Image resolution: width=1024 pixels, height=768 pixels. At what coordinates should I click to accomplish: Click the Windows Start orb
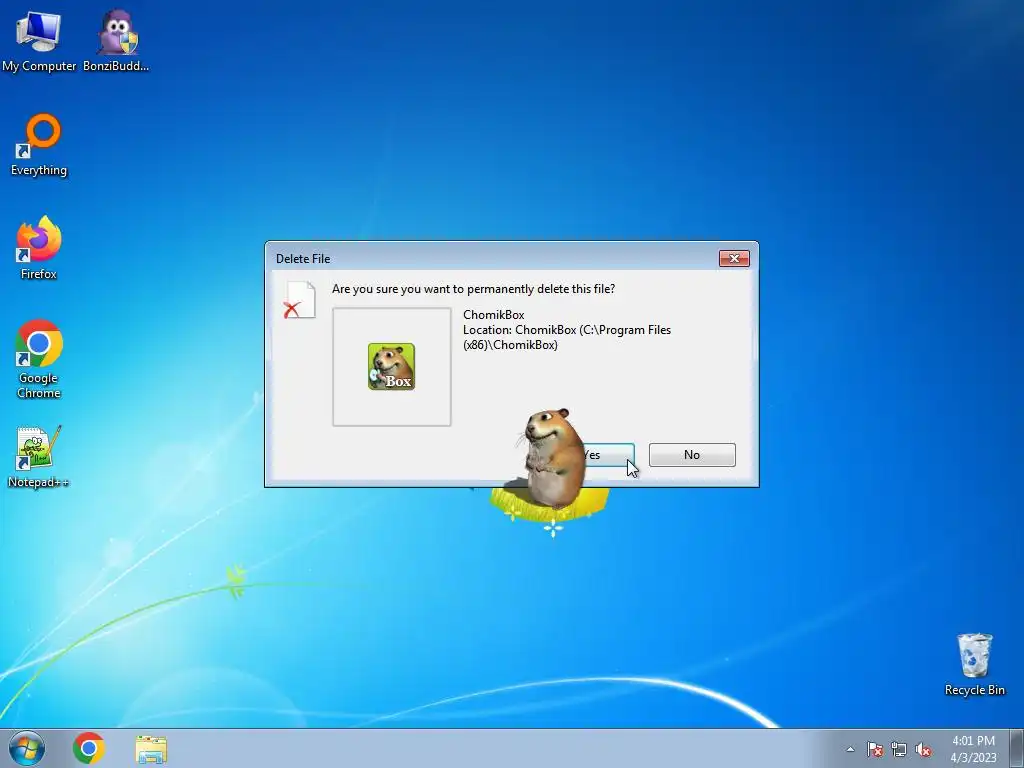tap(27, 748)
